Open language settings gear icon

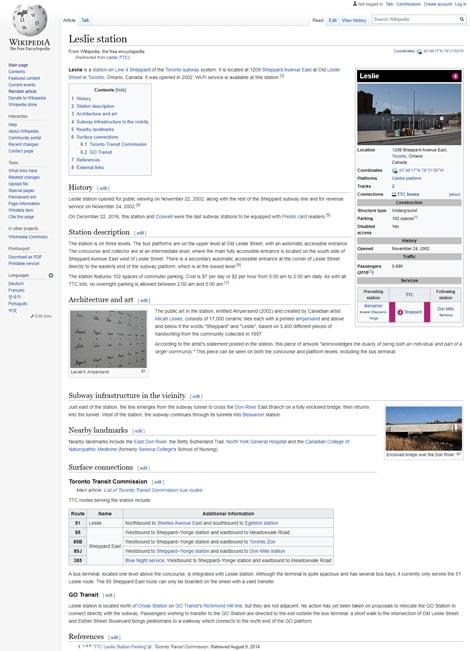51,275
